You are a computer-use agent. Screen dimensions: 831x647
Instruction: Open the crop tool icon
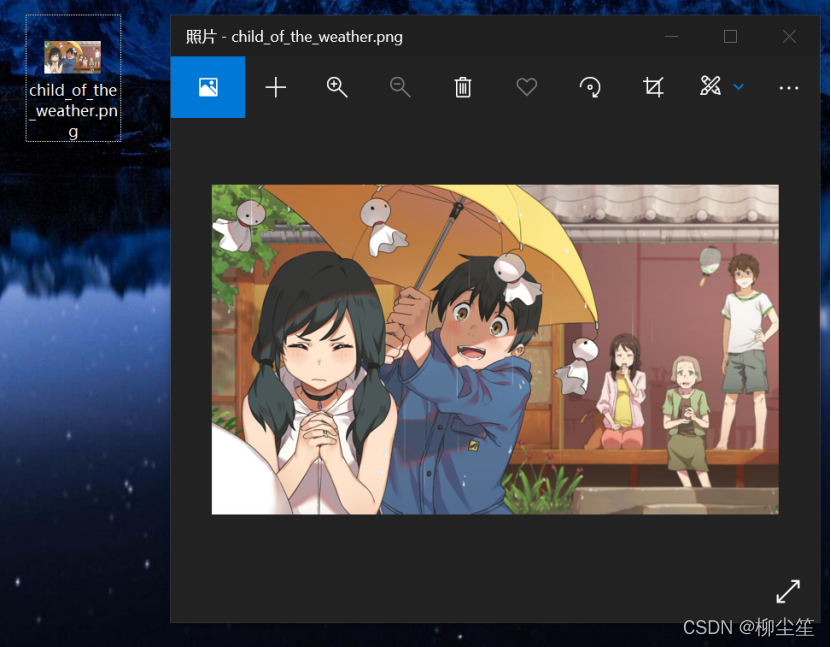coord(653,87)
